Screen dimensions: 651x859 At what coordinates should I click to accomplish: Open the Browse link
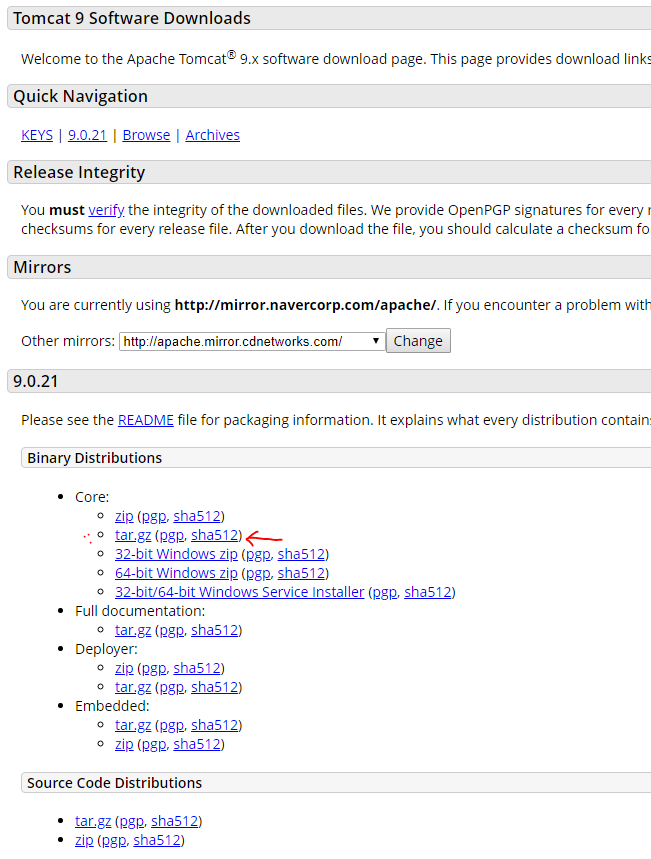click(x=146, y=135)
